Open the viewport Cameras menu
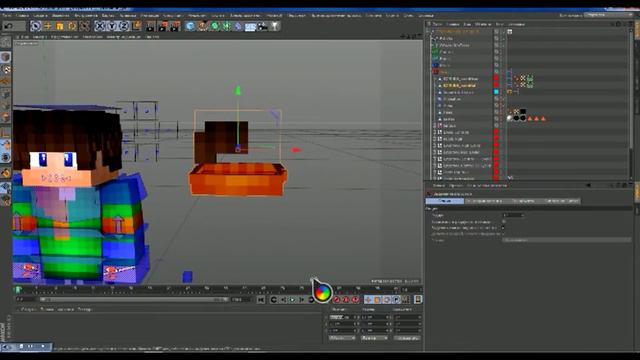 (x=39, y=37)
